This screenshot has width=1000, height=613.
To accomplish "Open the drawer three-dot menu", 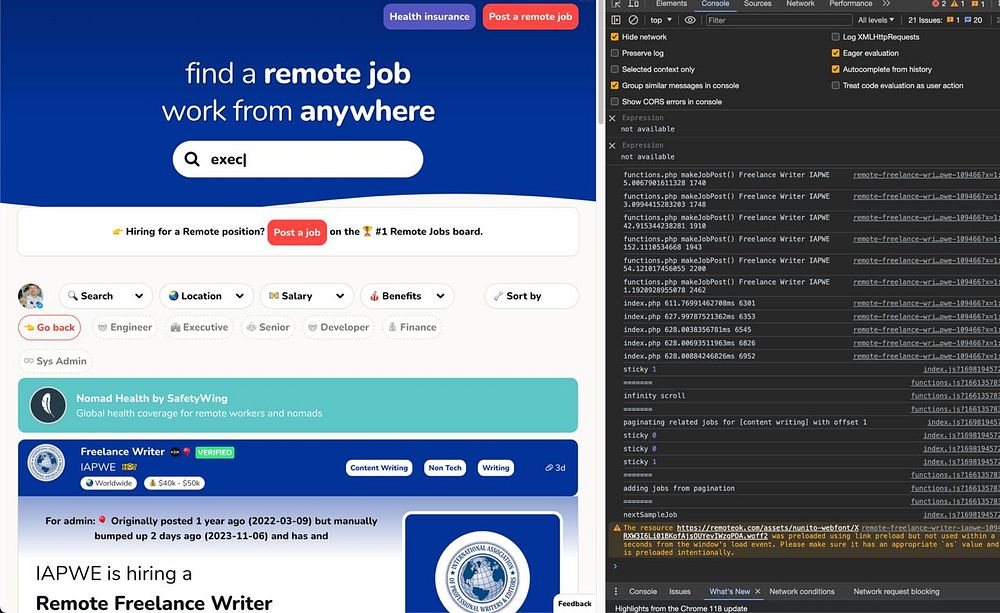I will coord(615,591).
